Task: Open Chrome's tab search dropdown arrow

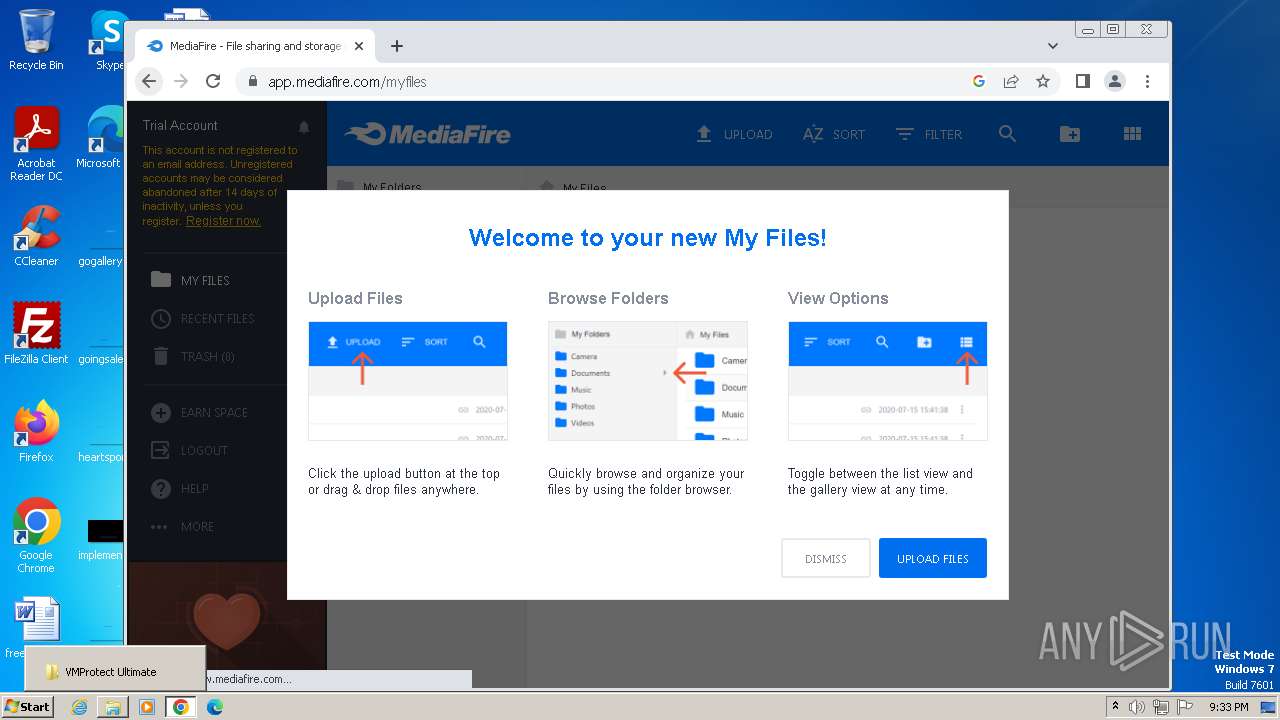Action: coord(1053,46)
